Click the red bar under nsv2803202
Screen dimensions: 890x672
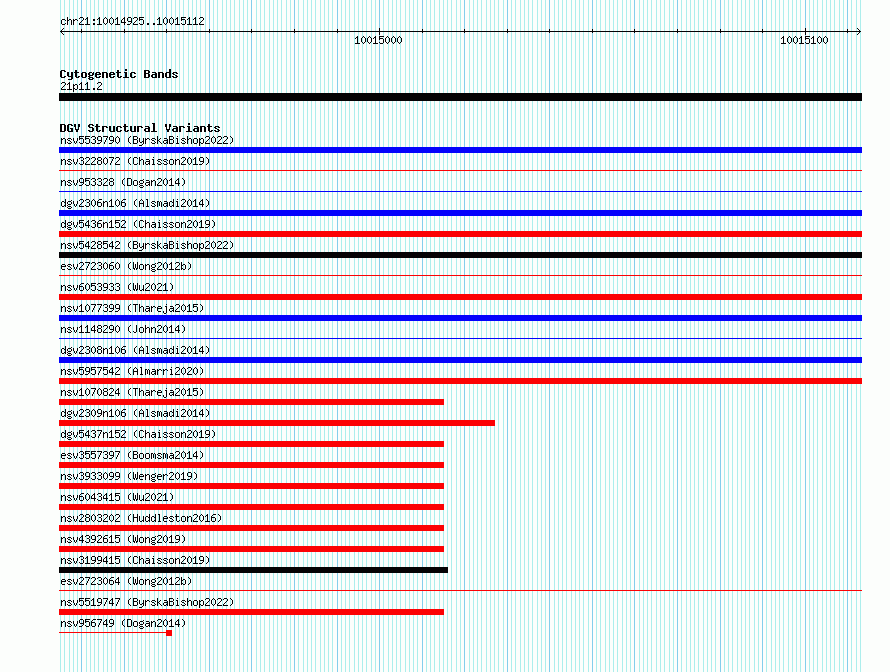point(251,528)
